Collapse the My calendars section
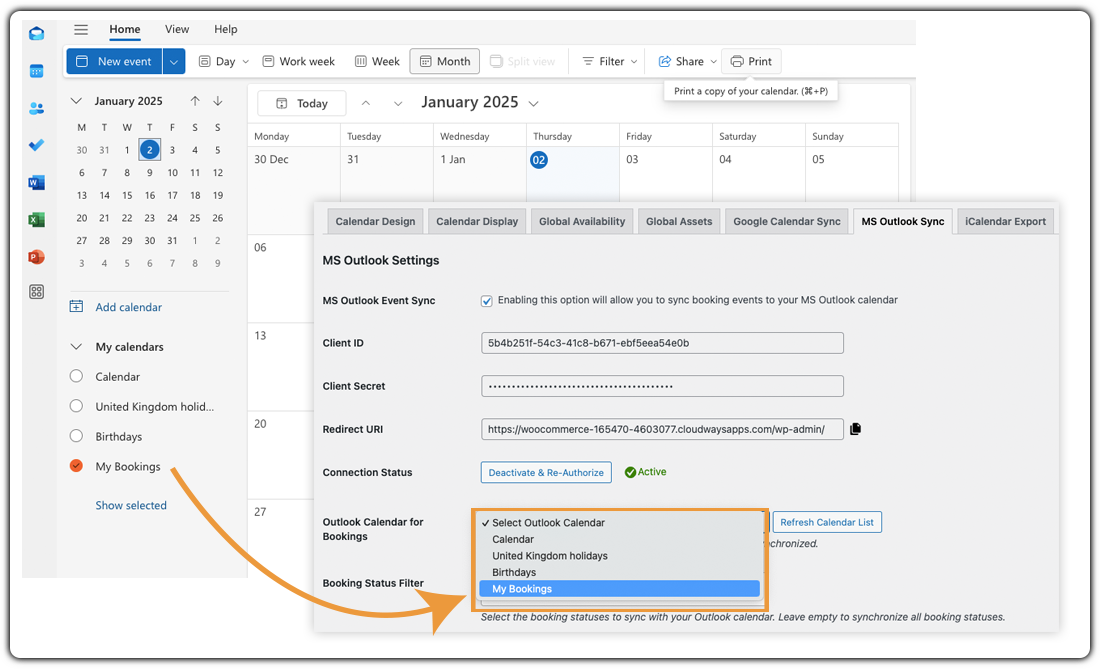The image size is (1100, 669). coord(76,346)
